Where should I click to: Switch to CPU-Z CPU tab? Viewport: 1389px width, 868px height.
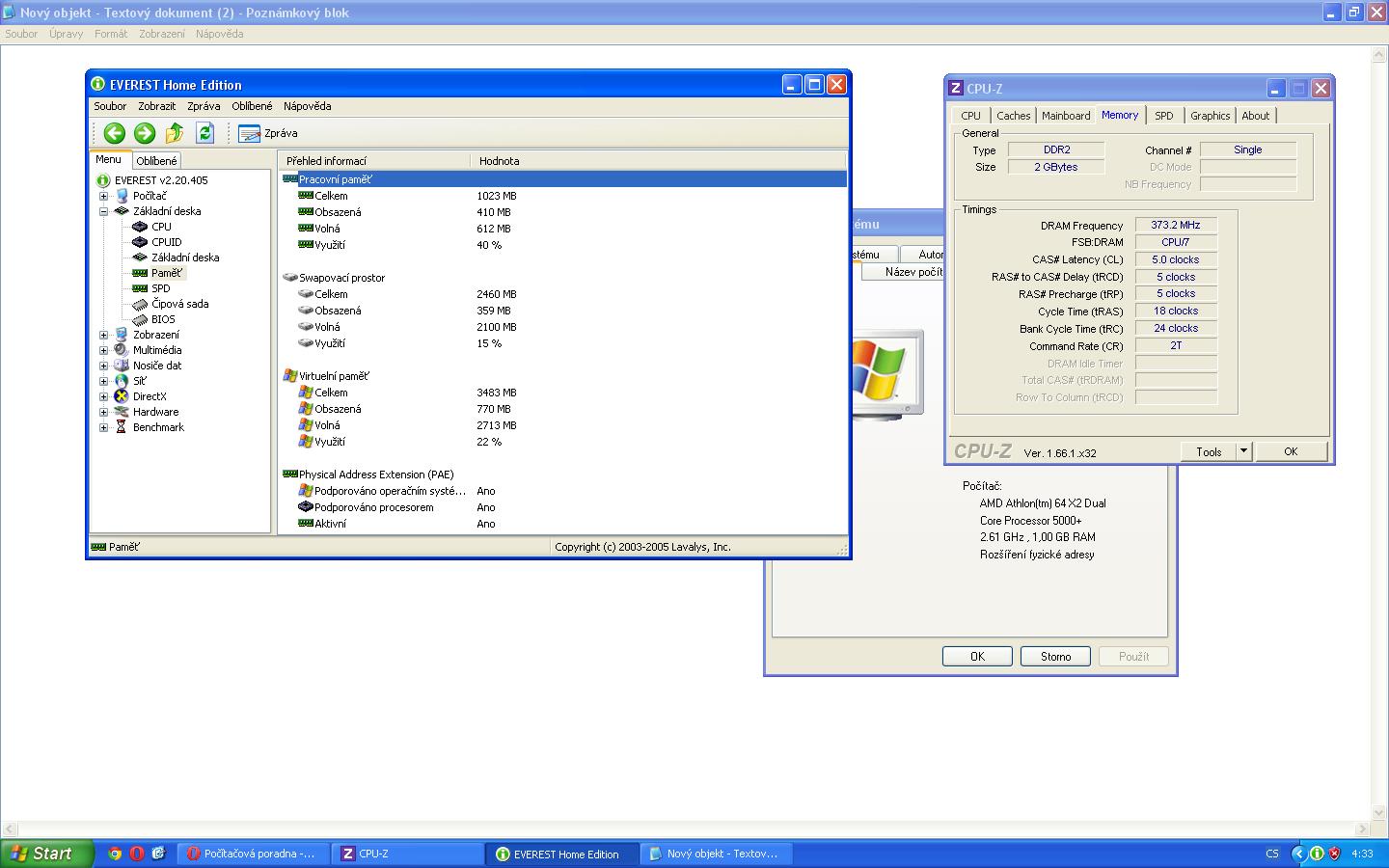tap(970, 116)
